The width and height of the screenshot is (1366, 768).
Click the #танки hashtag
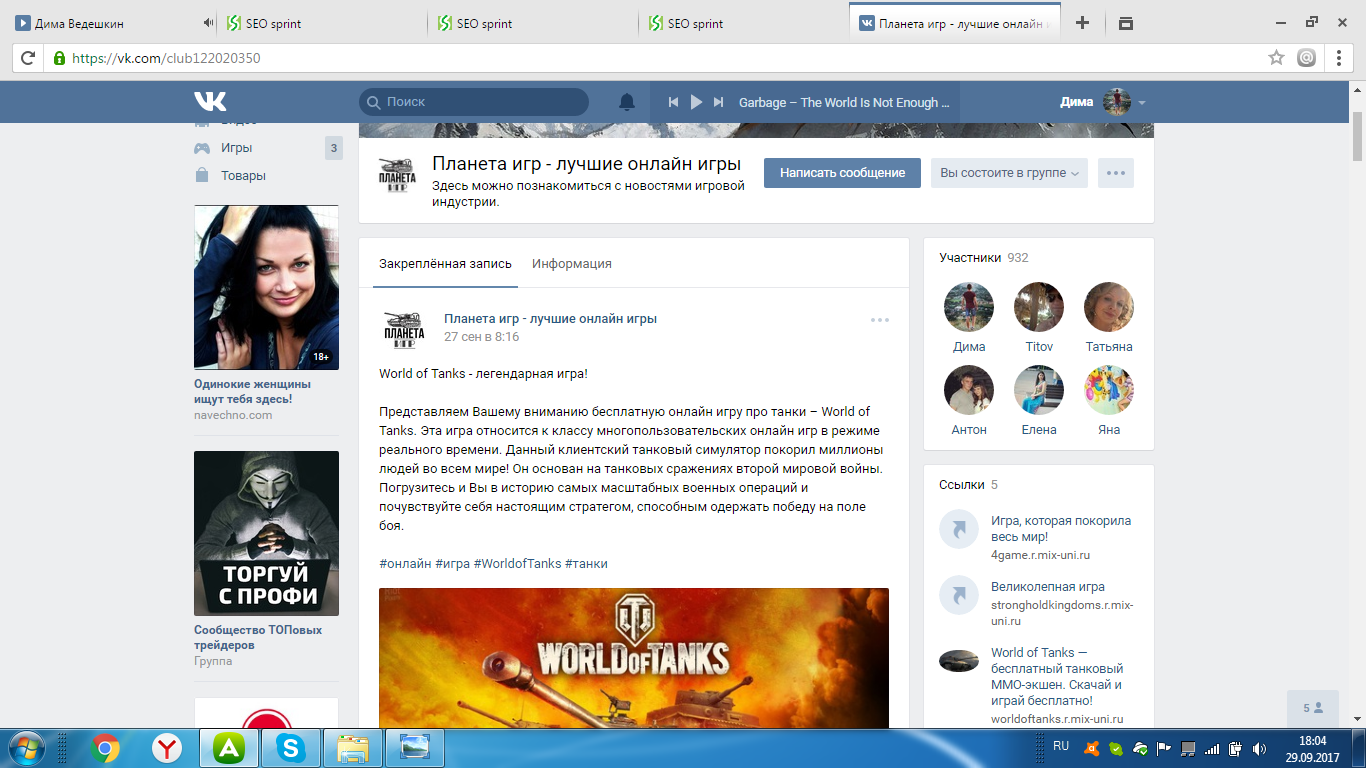pos(586,564)
